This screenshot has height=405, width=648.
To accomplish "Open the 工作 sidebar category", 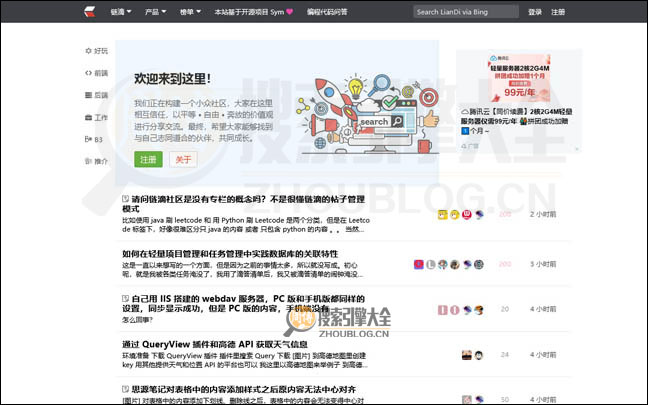I will [99, 117].
